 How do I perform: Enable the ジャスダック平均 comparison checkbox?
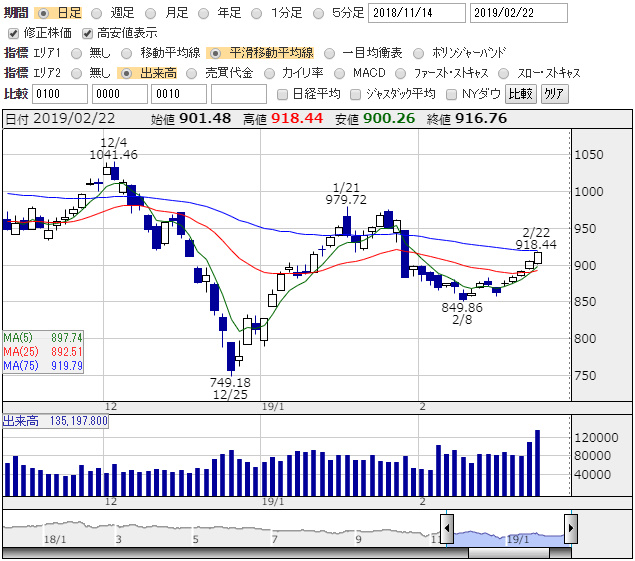click(355, 94)
